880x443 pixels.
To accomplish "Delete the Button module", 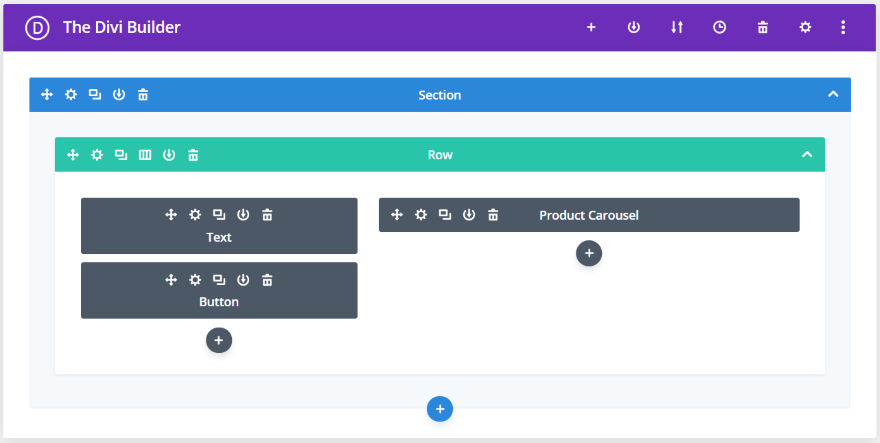I will (x=267, y=279).
